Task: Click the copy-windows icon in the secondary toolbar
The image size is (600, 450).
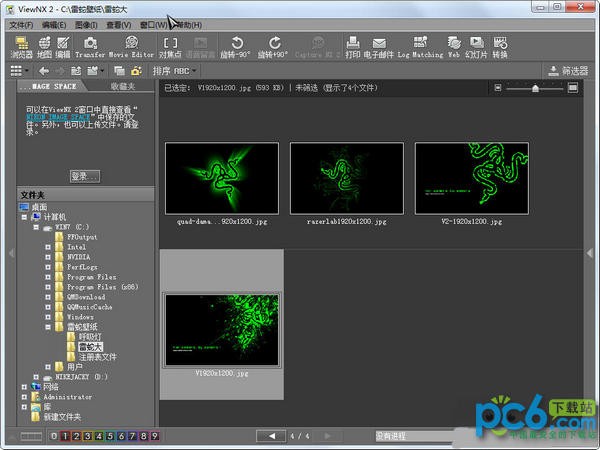Action: 119,71
